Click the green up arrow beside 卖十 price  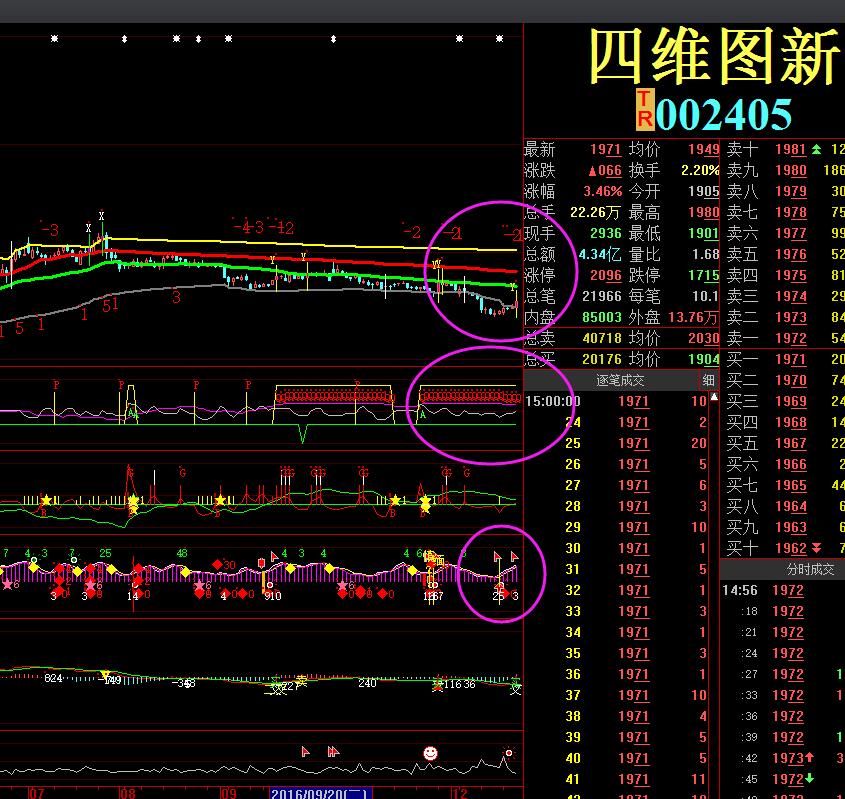click(x=816, y=149)
